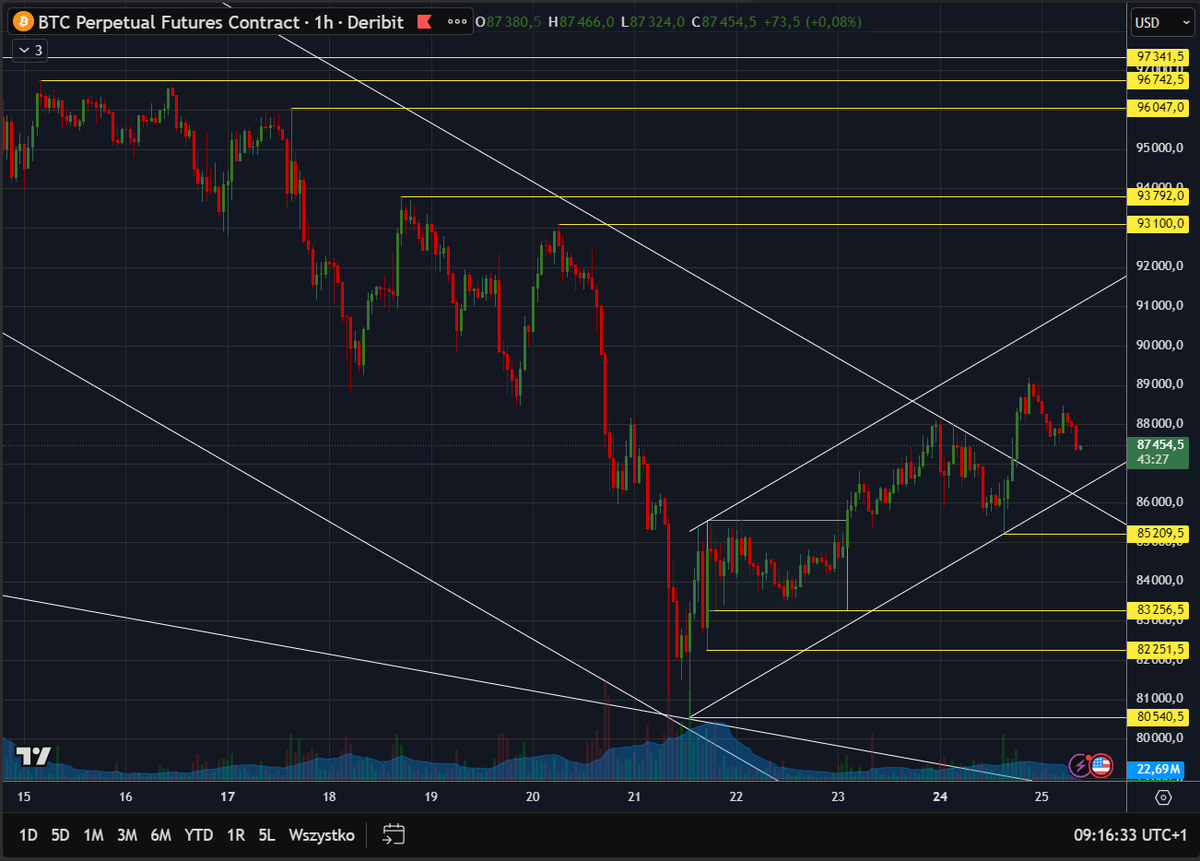1200x861 pixels.
Task: Click the 93 792,0 yellow price label
Action: [1156, 196]
